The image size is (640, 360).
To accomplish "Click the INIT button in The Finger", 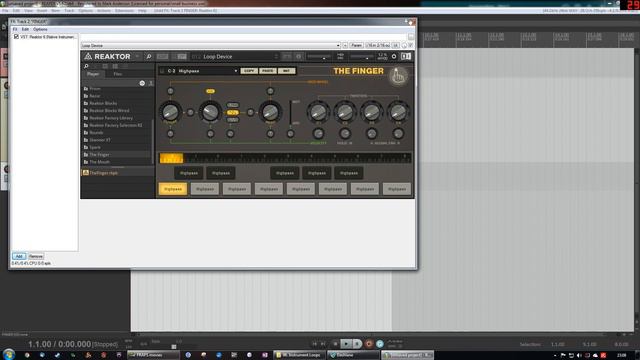I will (287, 71).
